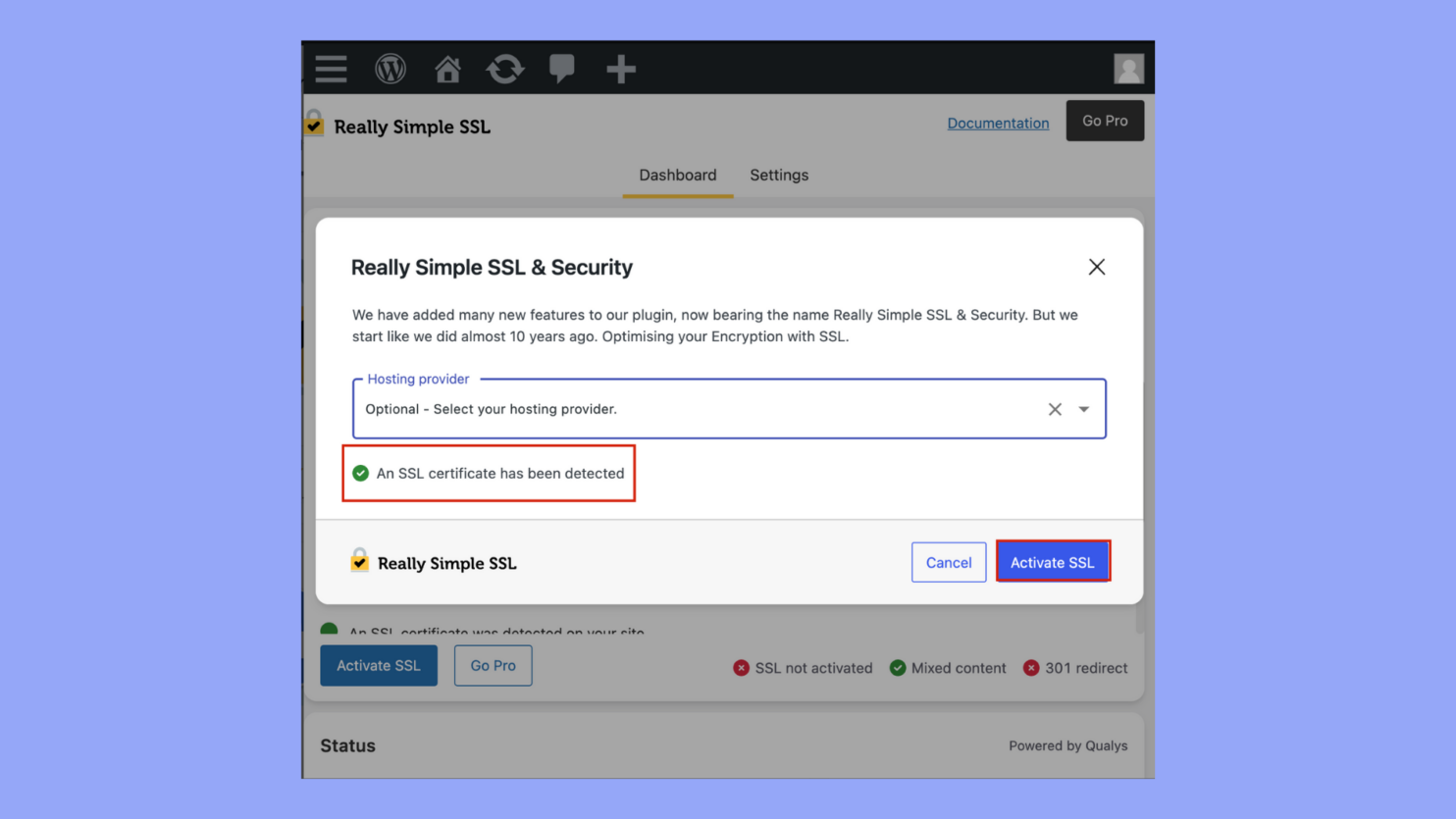Clear the hosting provider selection
1456x819 pixels.
pos(1055,409)
